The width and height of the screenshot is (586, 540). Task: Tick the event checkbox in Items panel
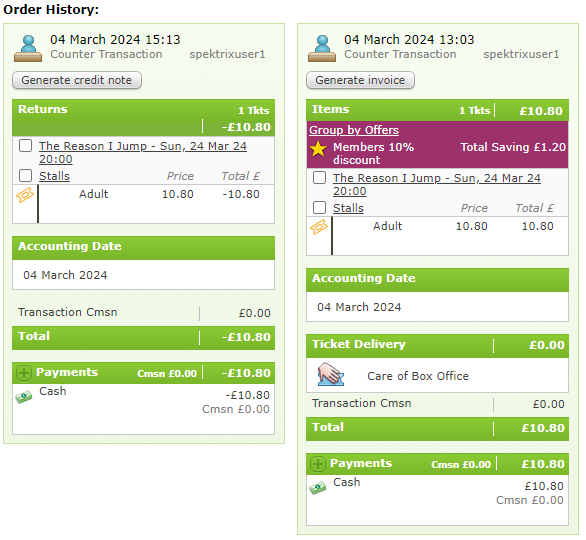coord(319,178)
